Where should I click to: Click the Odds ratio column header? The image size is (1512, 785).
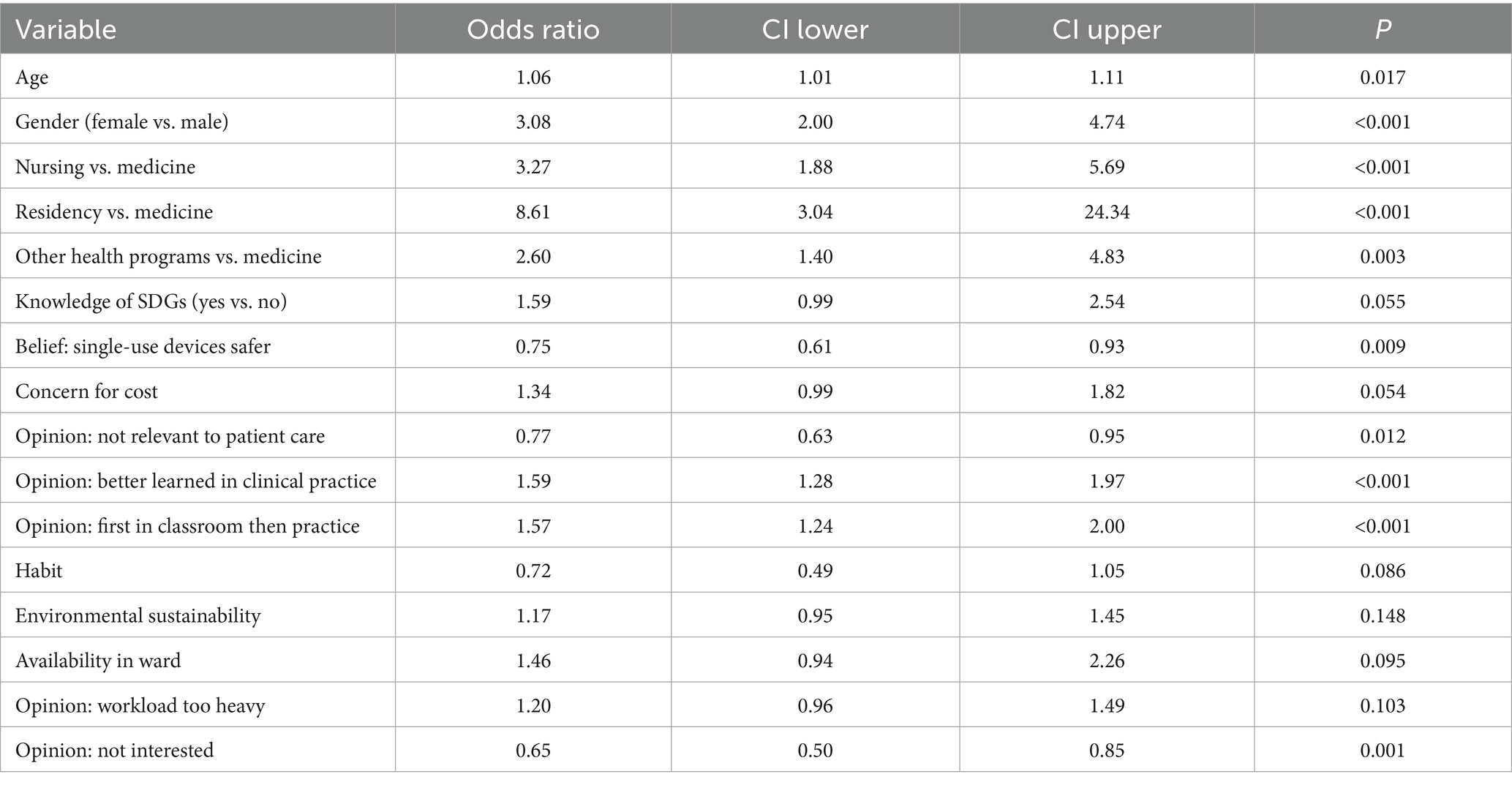coord(533,29)
